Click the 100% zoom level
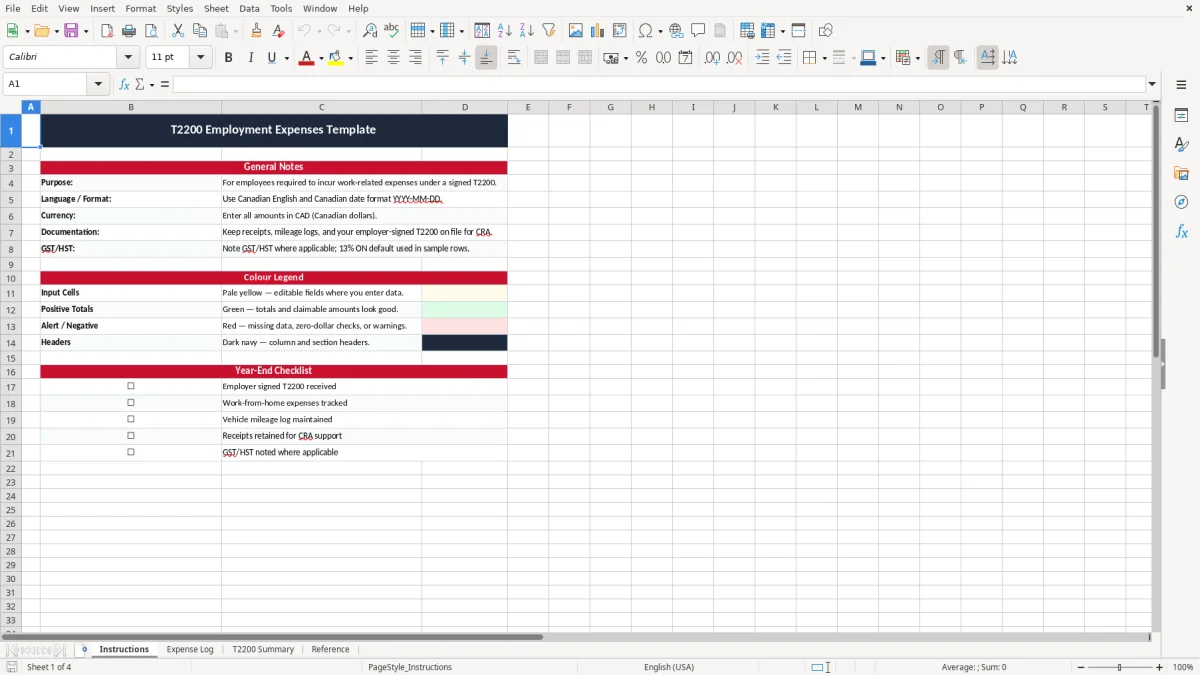1200x675 pixels. (x=1183, y=667)
